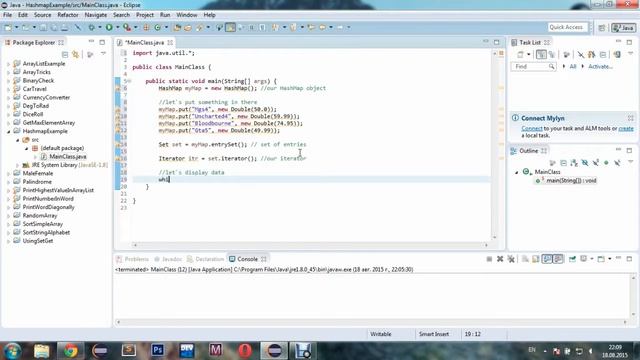This screenshot has height=360, width=640.
Task: Click the New Java Class icon
Action: pos(158,27)
